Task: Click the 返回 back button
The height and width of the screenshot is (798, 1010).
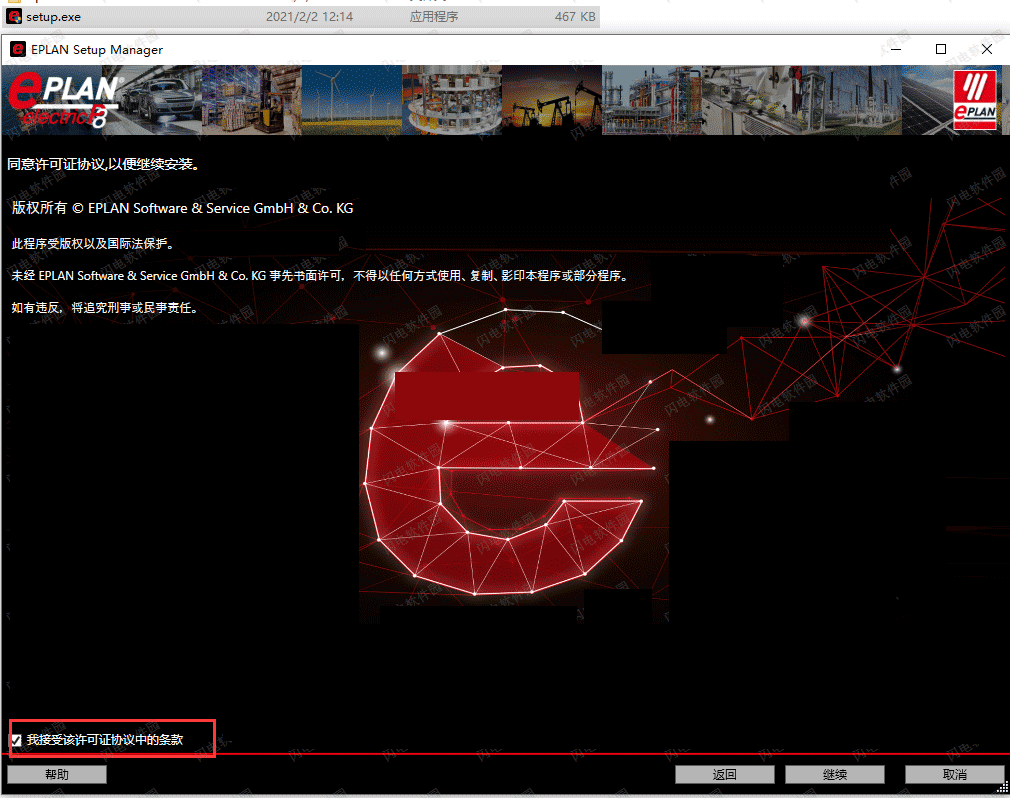Action: pyautogui.click(x=725, y=774)
